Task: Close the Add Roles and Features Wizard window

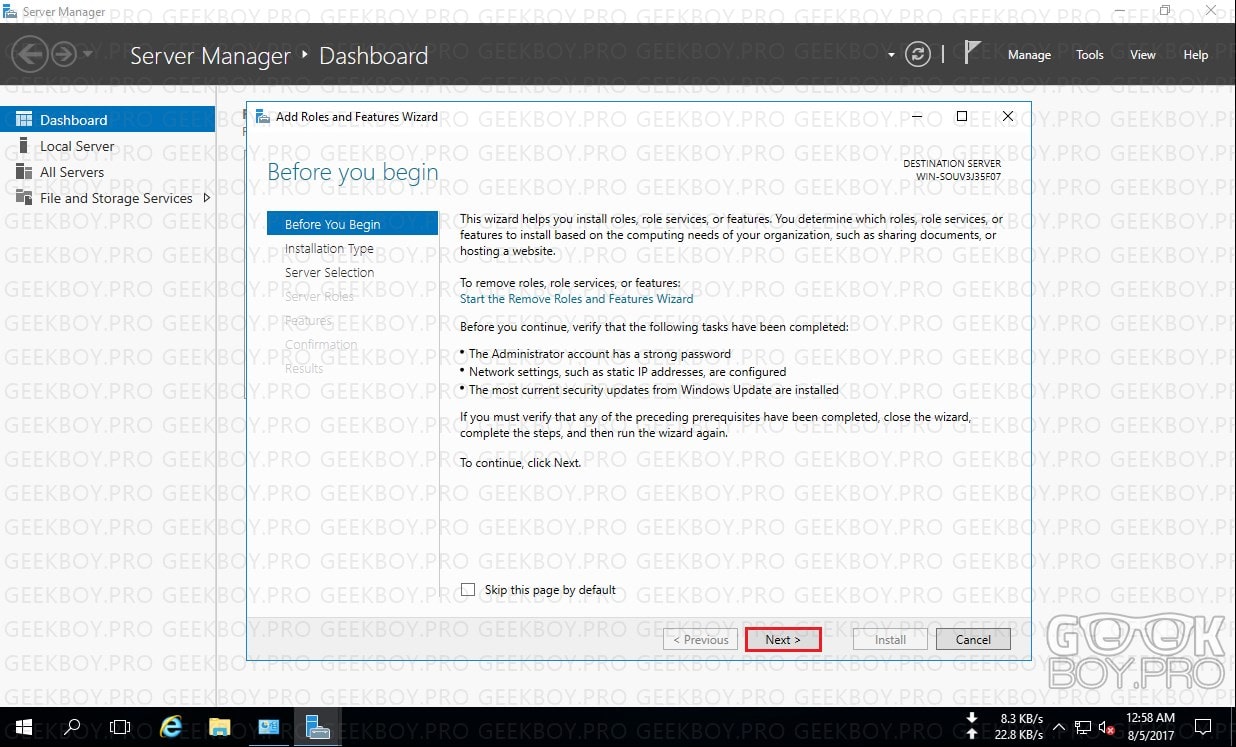Action: pyautogui.click(x=1008, y=116)
